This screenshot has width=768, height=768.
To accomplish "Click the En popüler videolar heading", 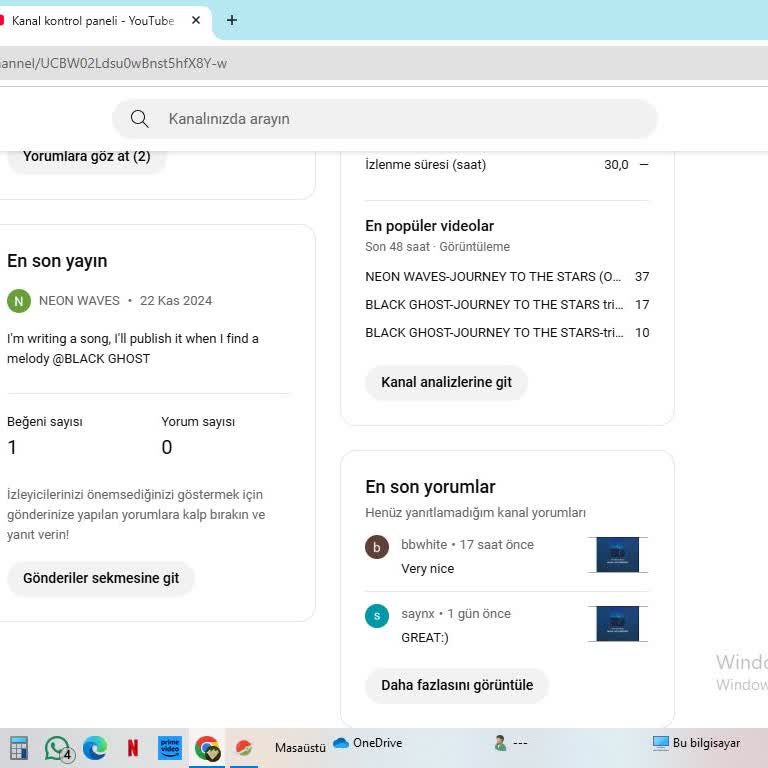I will 430,226.
